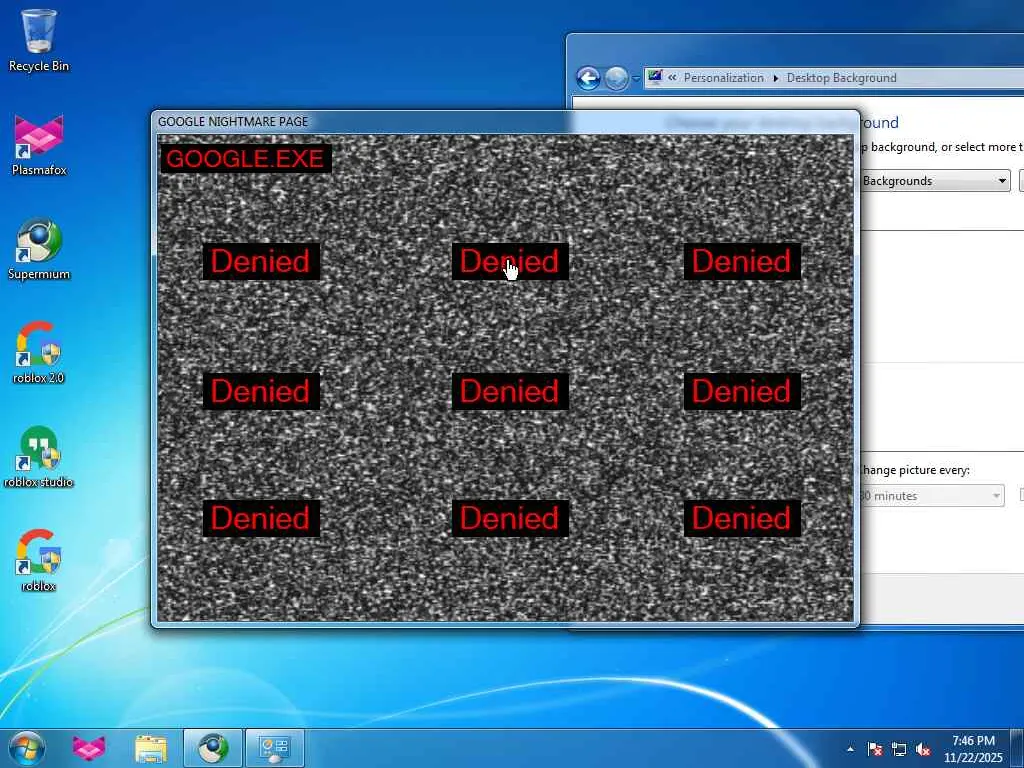Click the GOOGLE.EXE label
1024x768 pixels.
pyautogui.click(x=246, y=159)
